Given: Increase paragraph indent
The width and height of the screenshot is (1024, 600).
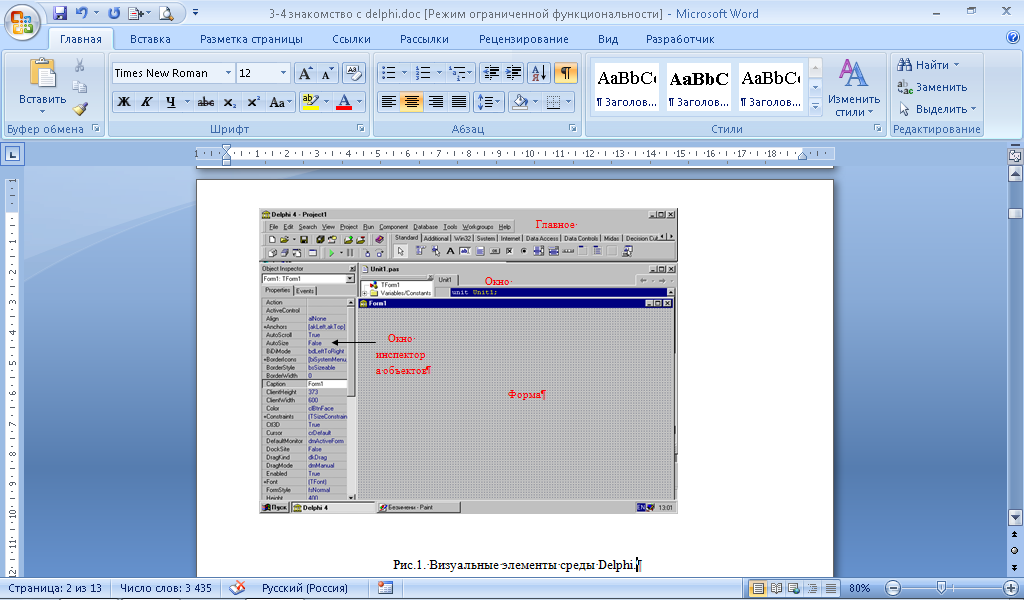Looking at the screenshot, I should coord(513,73).
